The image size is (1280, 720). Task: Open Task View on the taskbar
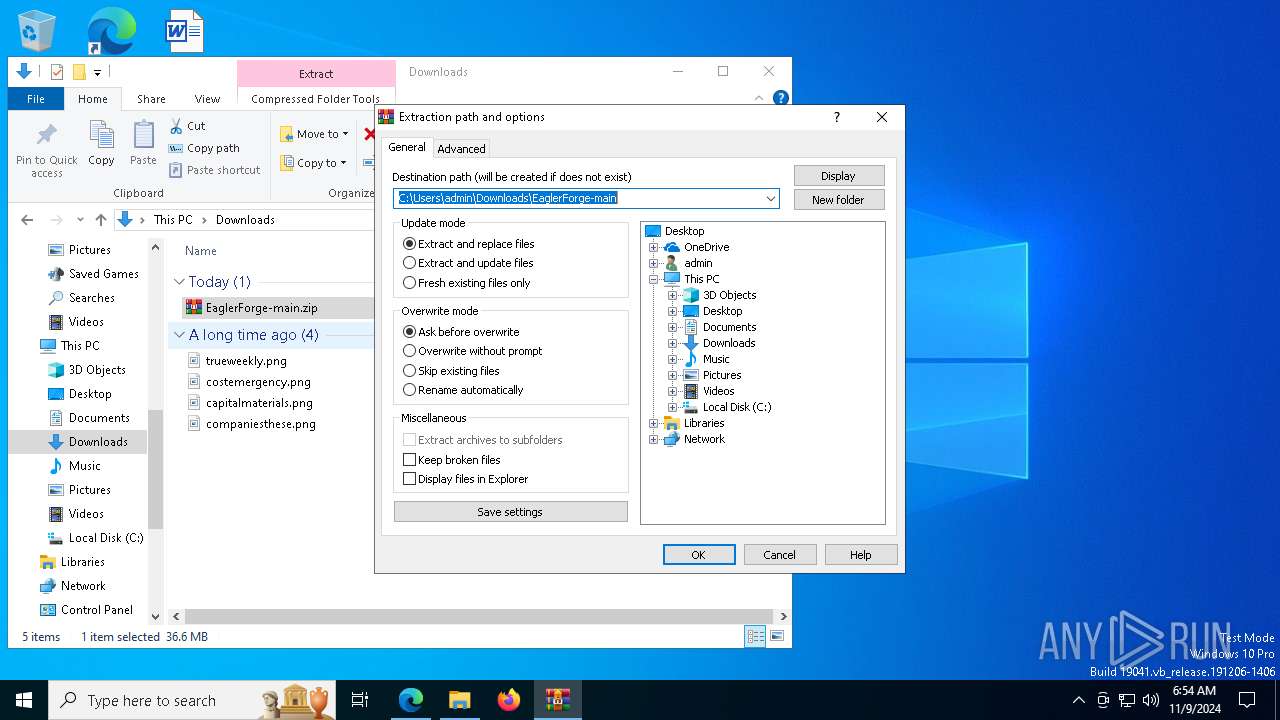[x=360, y=700]
